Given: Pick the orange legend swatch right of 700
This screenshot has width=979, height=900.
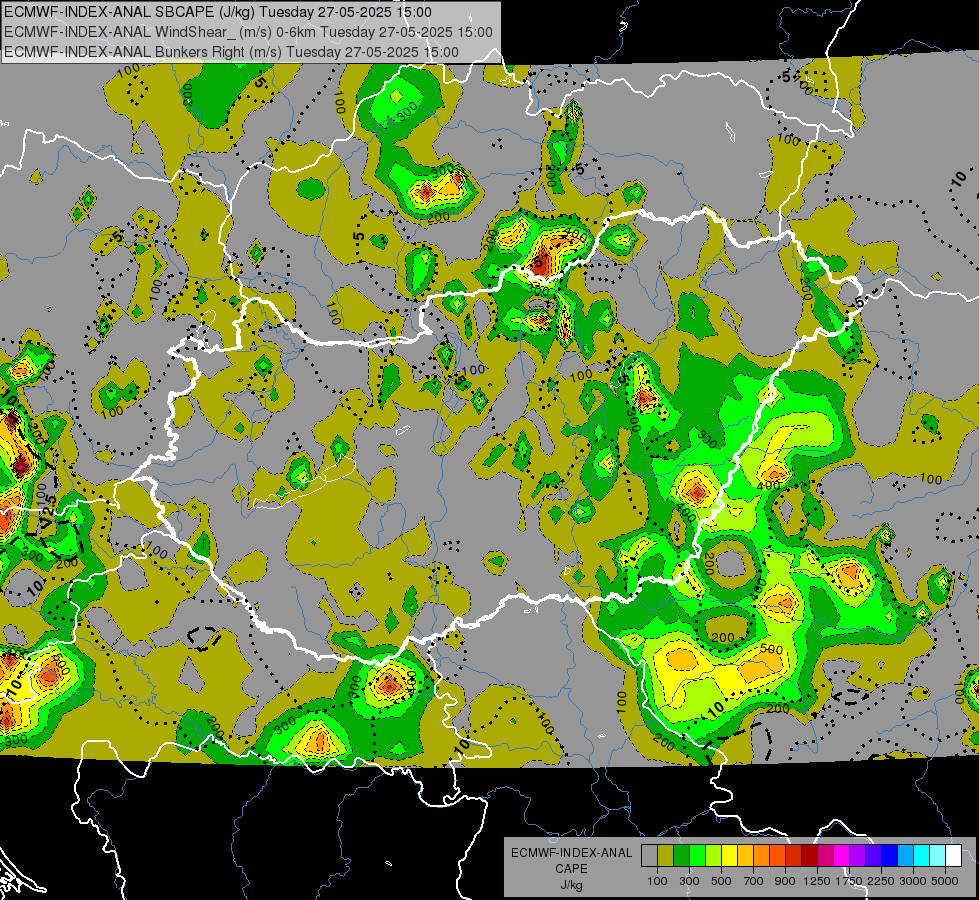Looking at the screenshot, I should [762, 856].
